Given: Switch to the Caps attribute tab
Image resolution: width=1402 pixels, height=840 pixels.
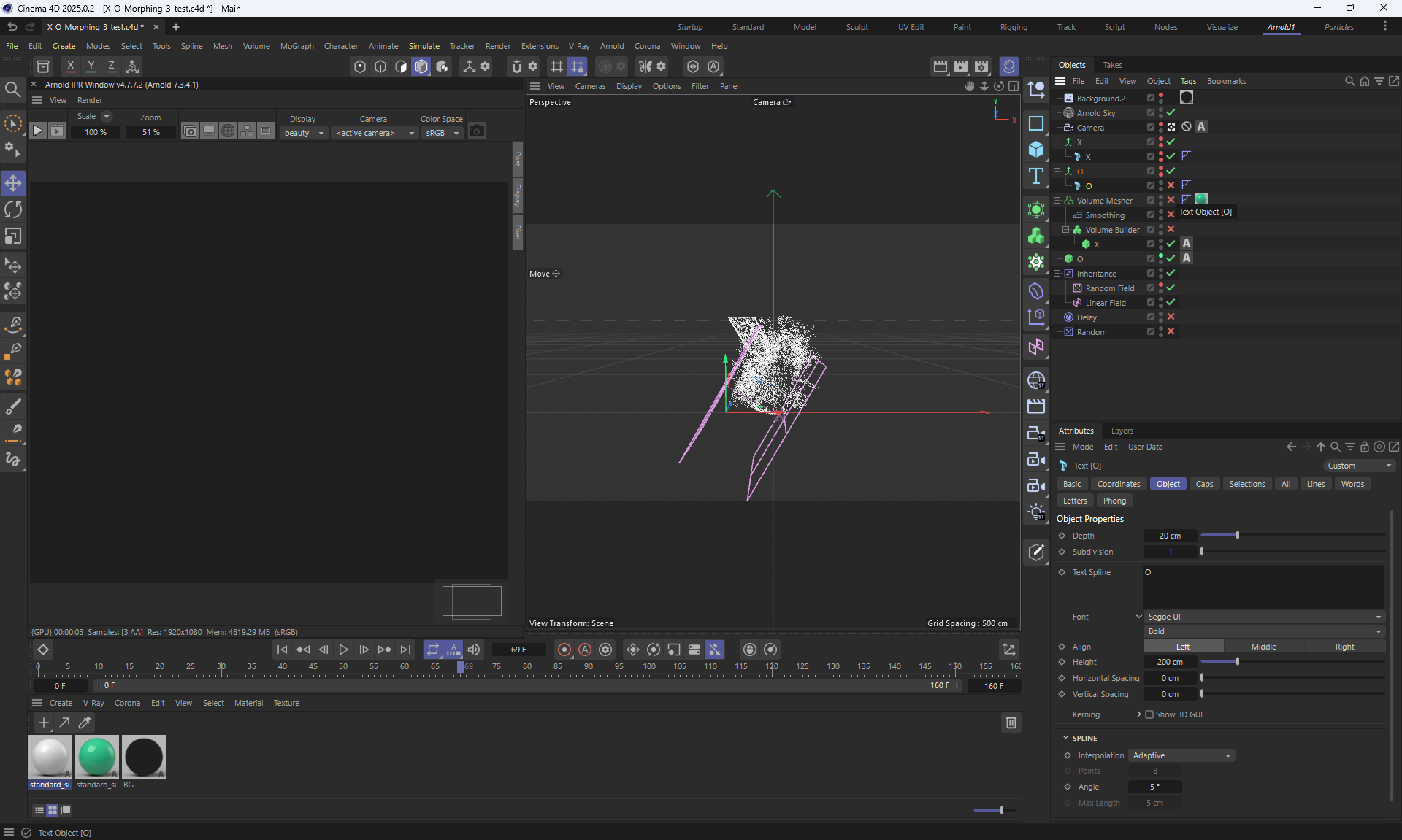Looking at the screenshot, I should click(1204, 484).
